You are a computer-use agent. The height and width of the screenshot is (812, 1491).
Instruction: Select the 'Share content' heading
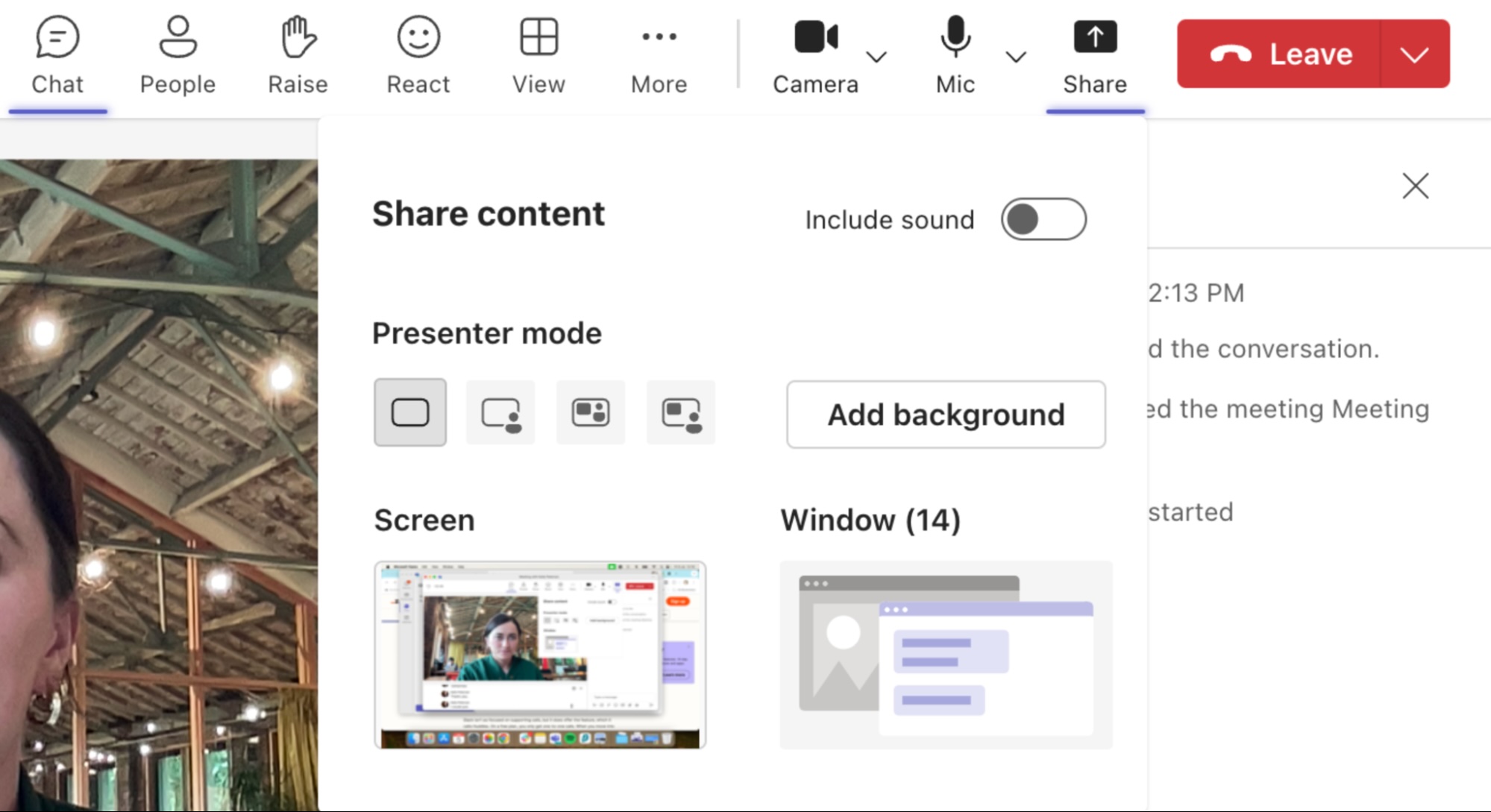pos(489,214)
